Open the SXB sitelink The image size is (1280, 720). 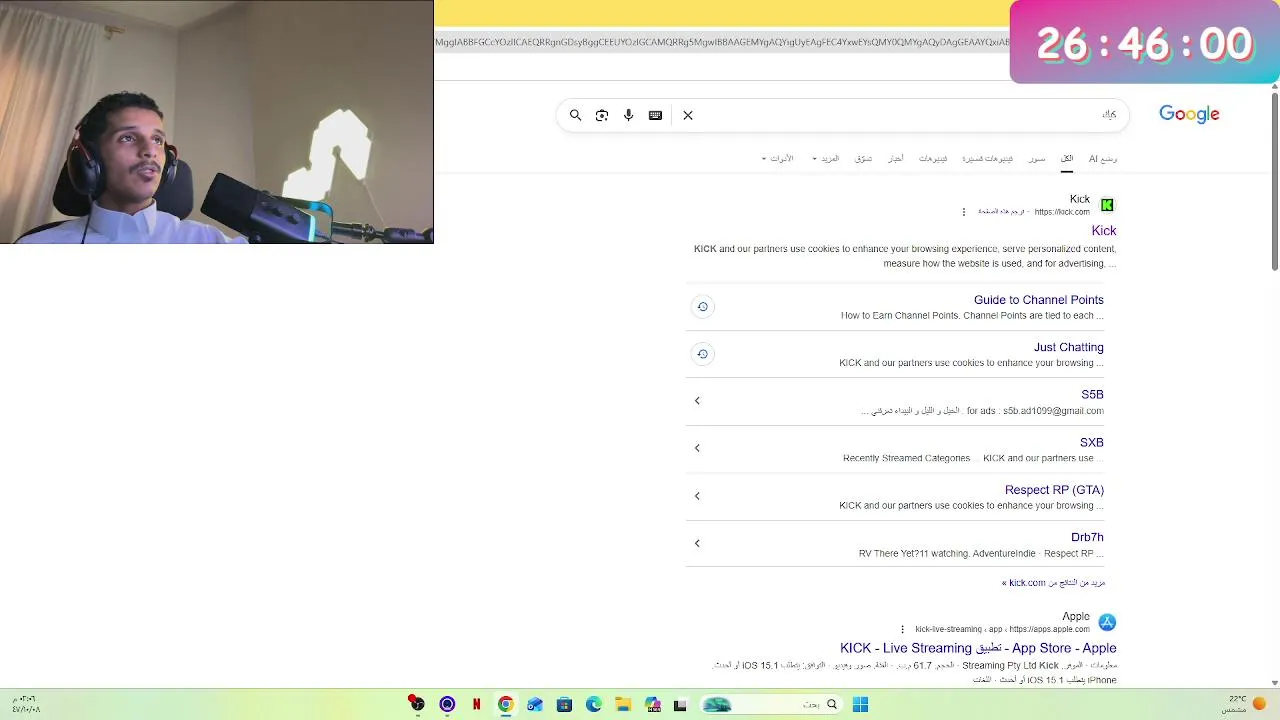[x=1091, y=442]
